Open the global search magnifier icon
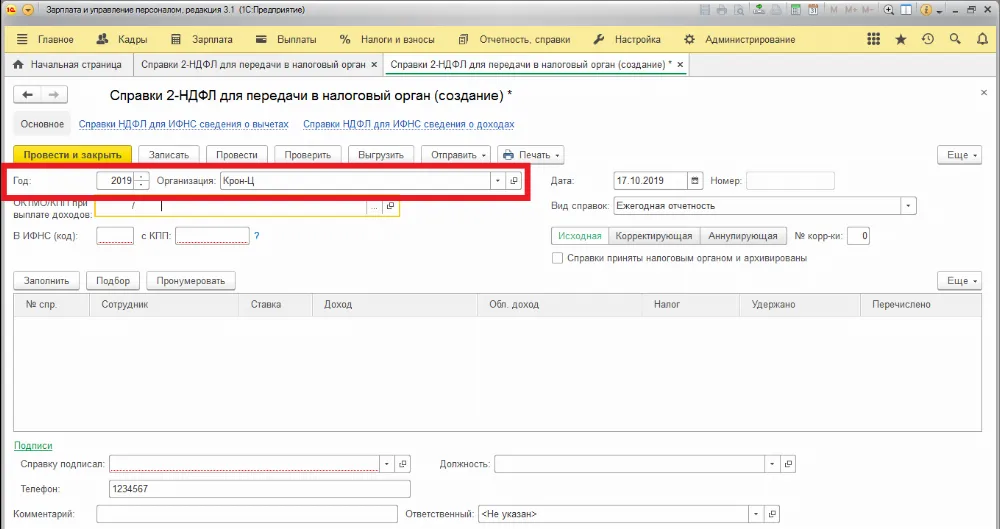Screen dimensions: 1000x529 coord(955,40)
